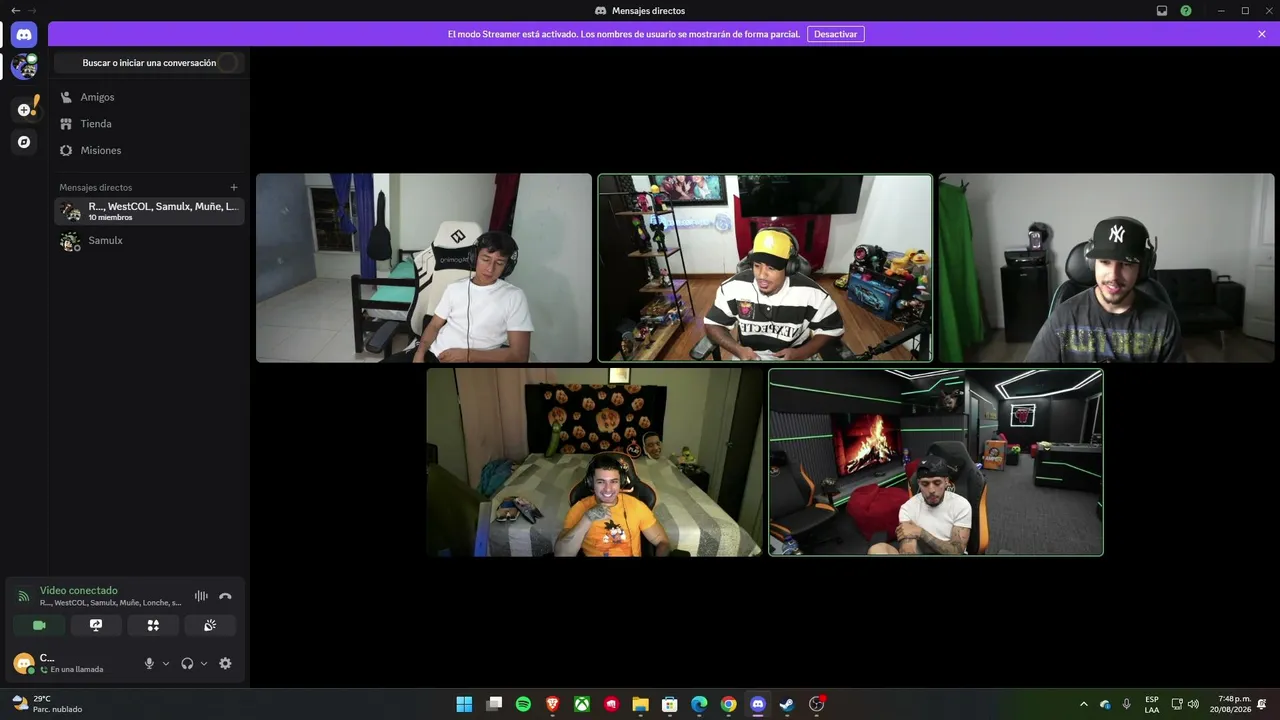Open the Amigos page
Viewport: 1280px width, 720px height.
(x=149, y=97)
